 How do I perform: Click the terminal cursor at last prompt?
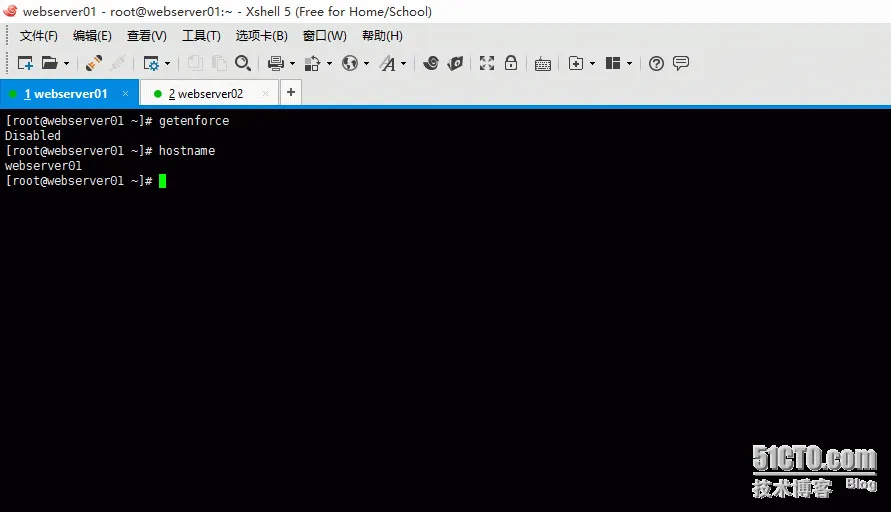(163, 181)
